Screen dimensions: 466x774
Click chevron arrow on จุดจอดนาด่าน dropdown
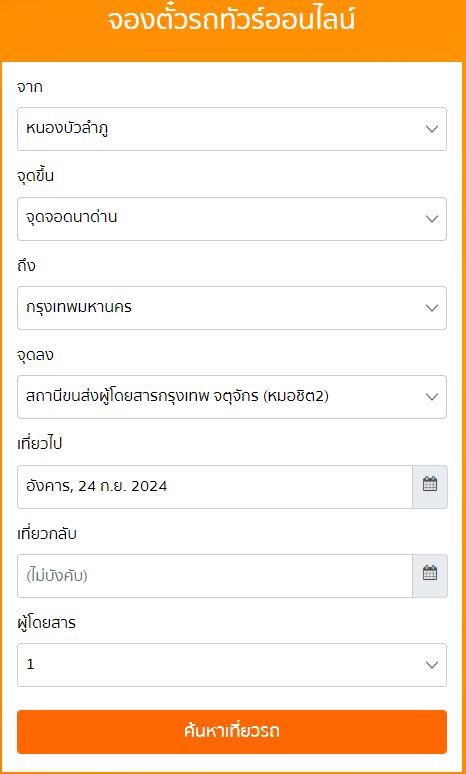[x=432, y=219]
